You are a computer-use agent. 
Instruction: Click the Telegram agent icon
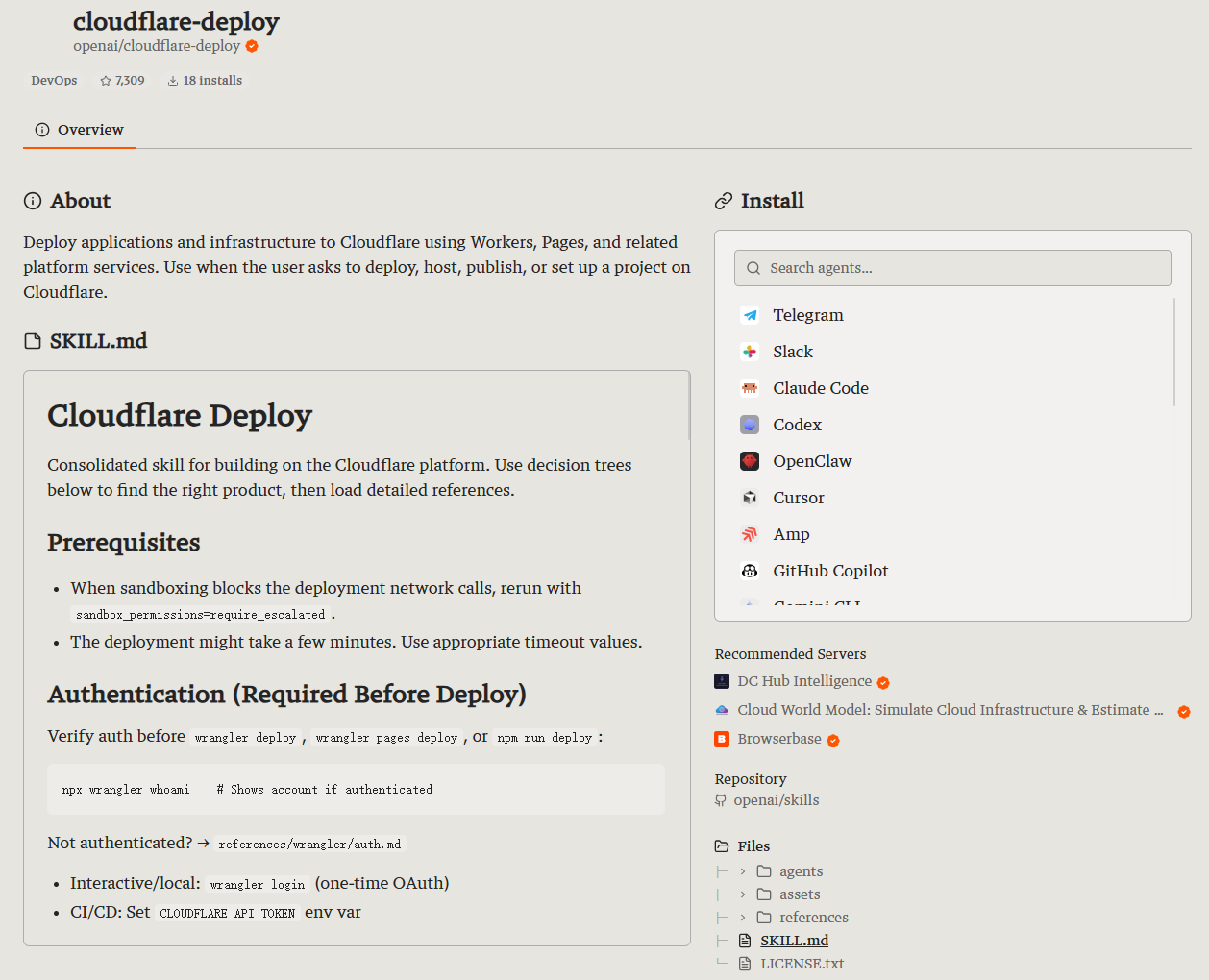pyautogui.click(x=750, y=315)
